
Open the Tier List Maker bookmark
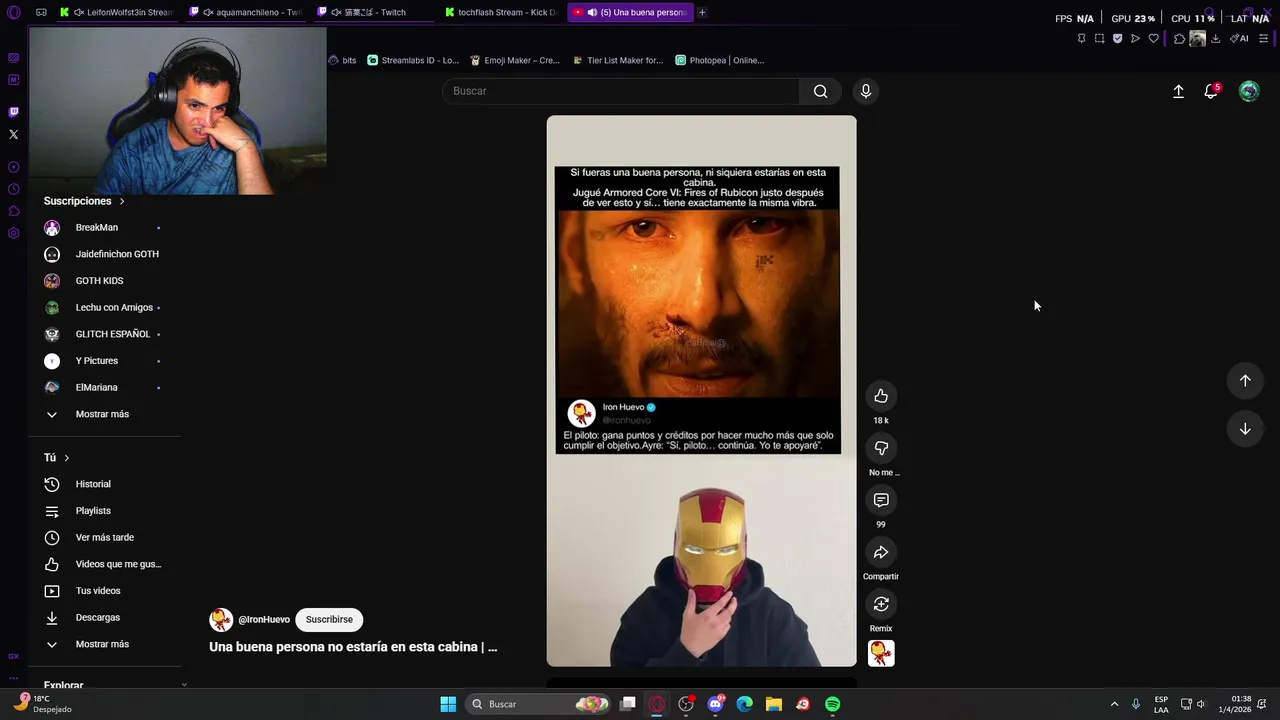tap(618, 60)
